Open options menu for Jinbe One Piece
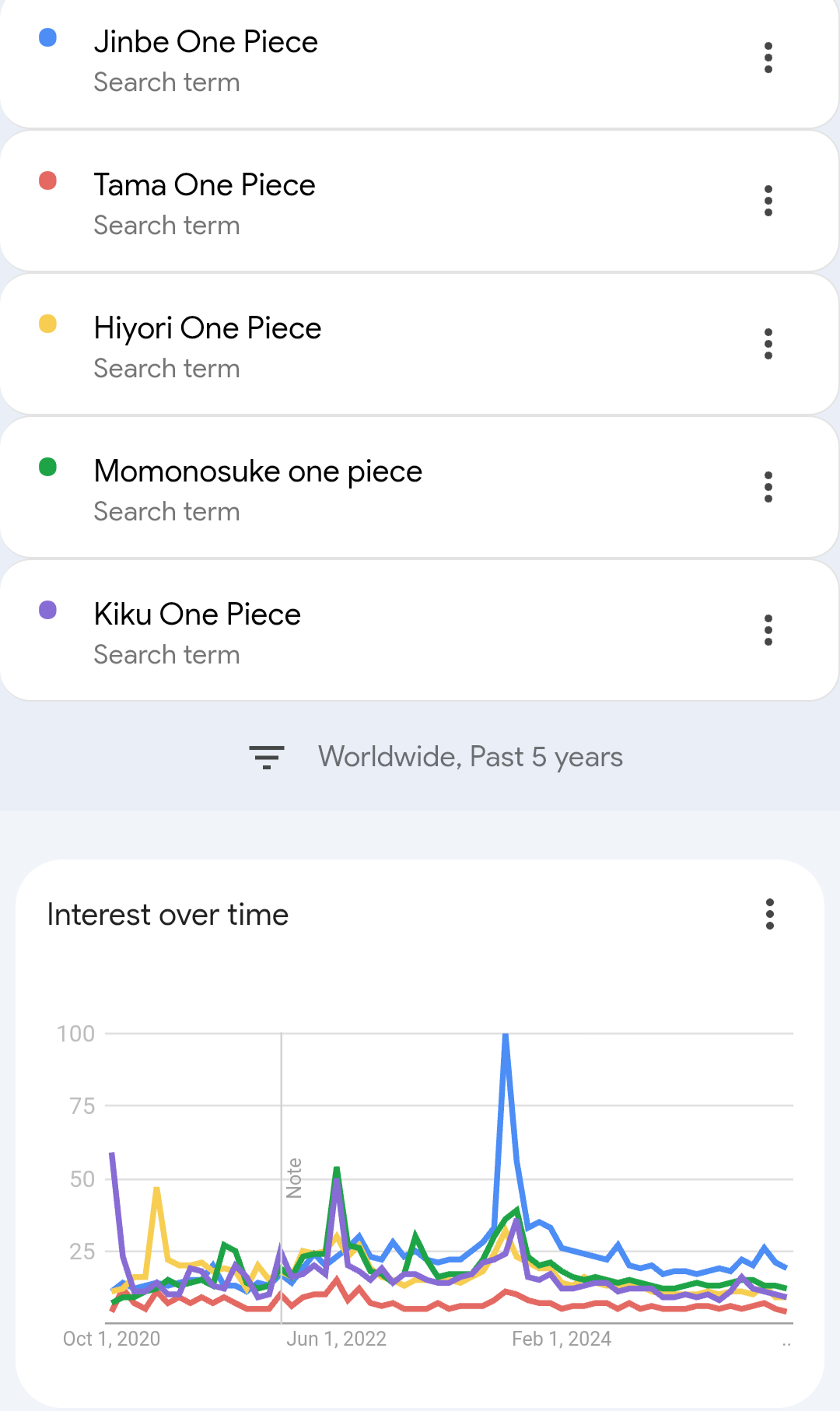 768,58
